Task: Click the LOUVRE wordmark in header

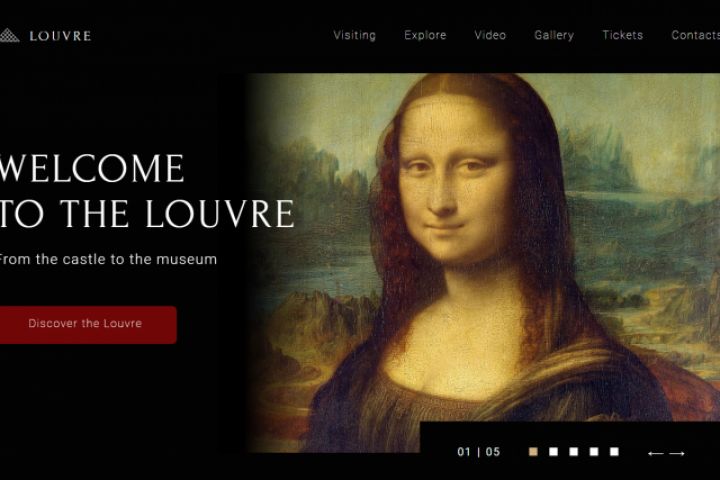Action: pyautogui.click(x=60, y=36)
